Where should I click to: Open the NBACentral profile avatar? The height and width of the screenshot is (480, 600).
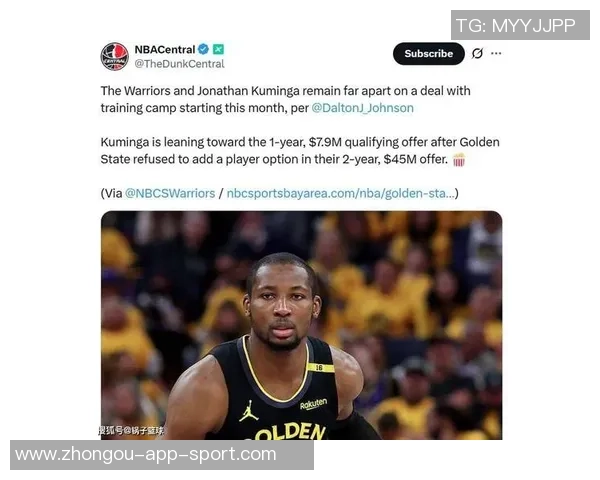click(114, 57)
